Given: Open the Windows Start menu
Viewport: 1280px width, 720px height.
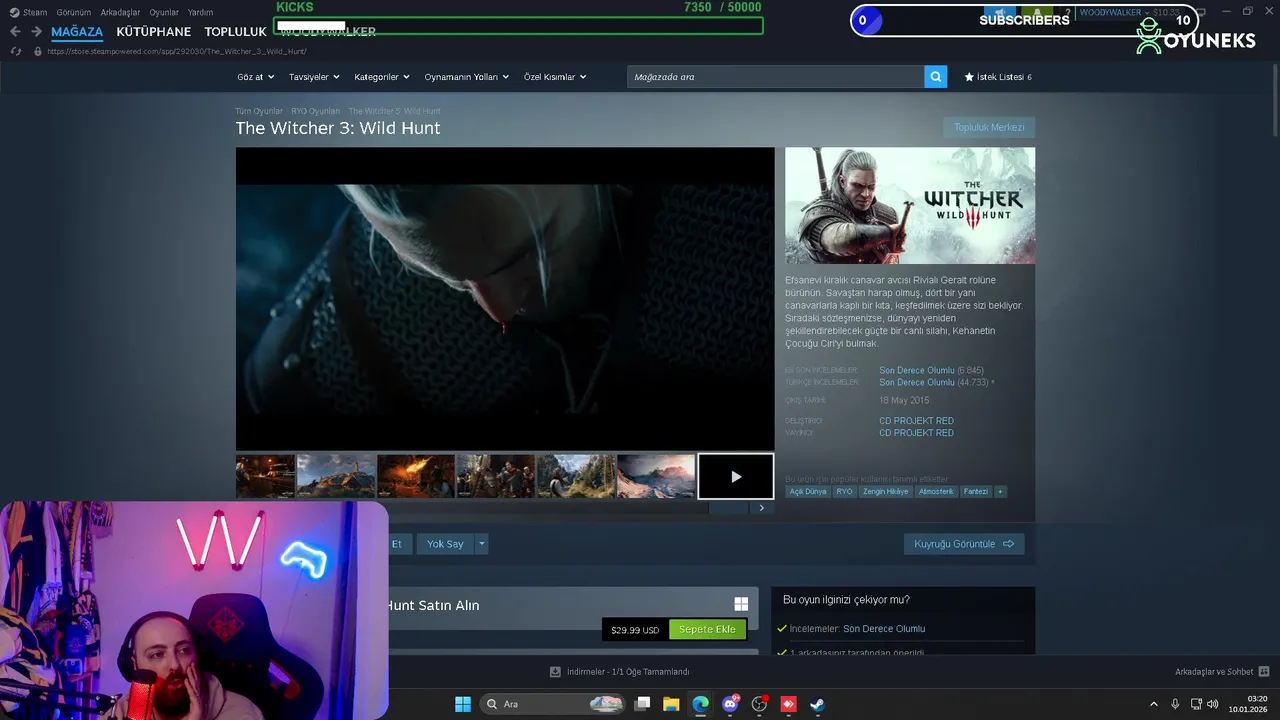Looking at the screenshot, I should (x=463, y=704).
